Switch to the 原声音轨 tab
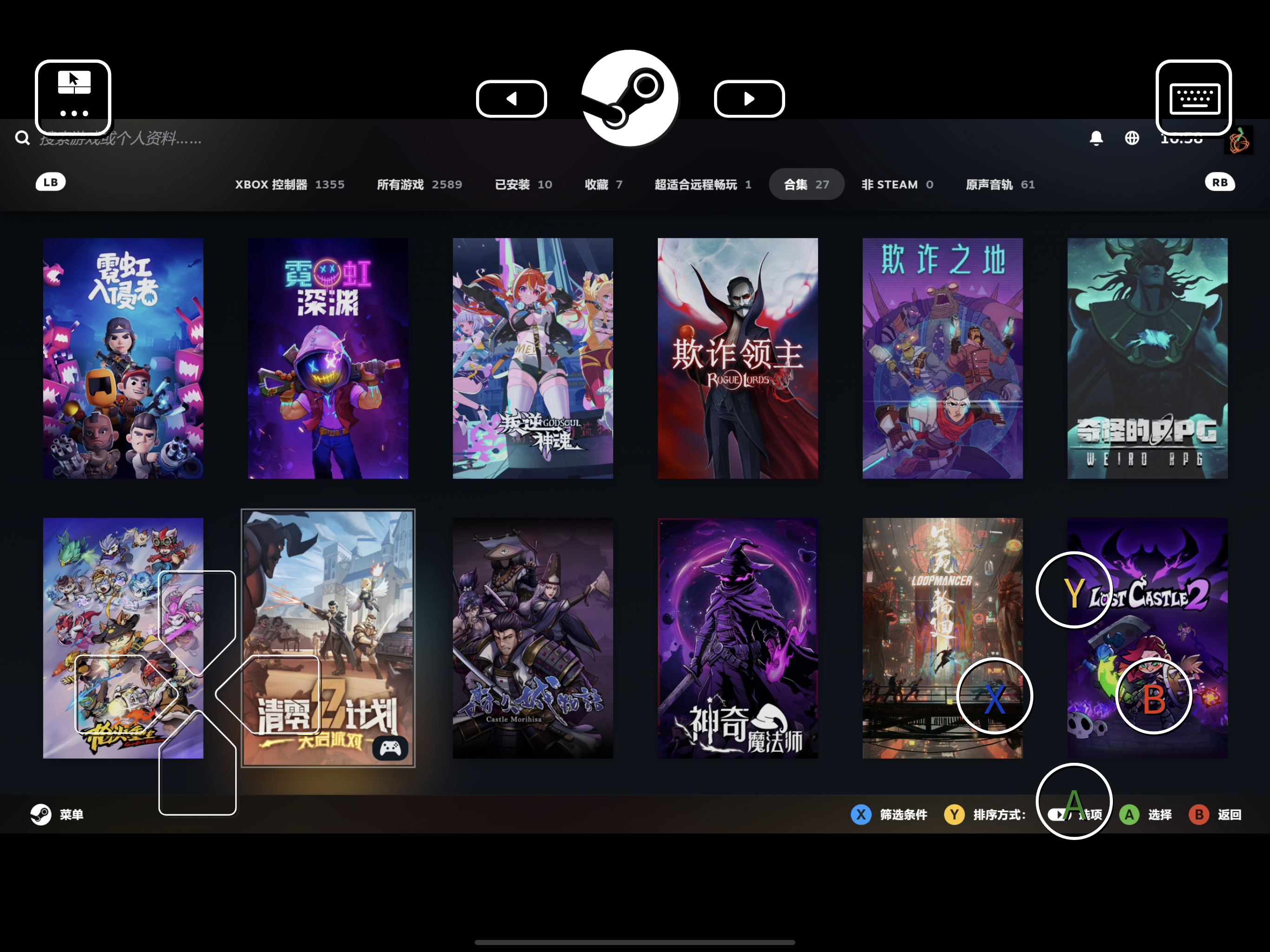1270x952 pixels. 999,185
